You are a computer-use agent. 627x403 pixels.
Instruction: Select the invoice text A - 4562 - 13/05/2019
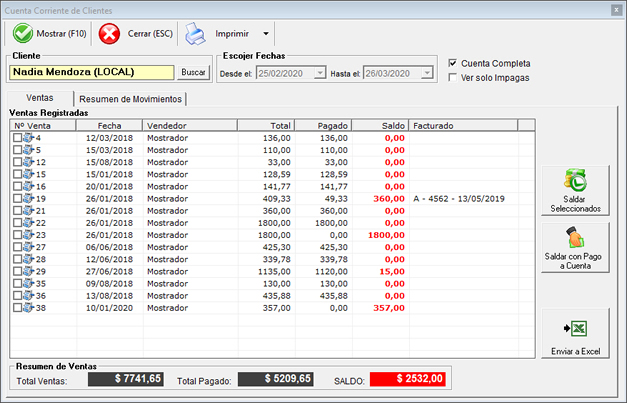click(459, 199)
